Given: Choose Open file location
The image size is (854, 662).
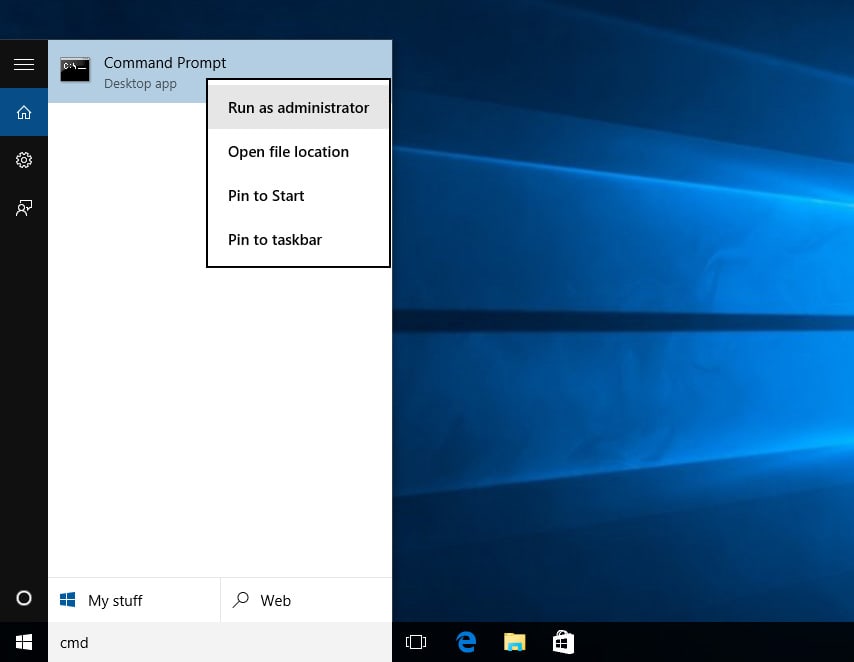Looking at the screenshot, I should pyautogui.click(x=288, y=151).
